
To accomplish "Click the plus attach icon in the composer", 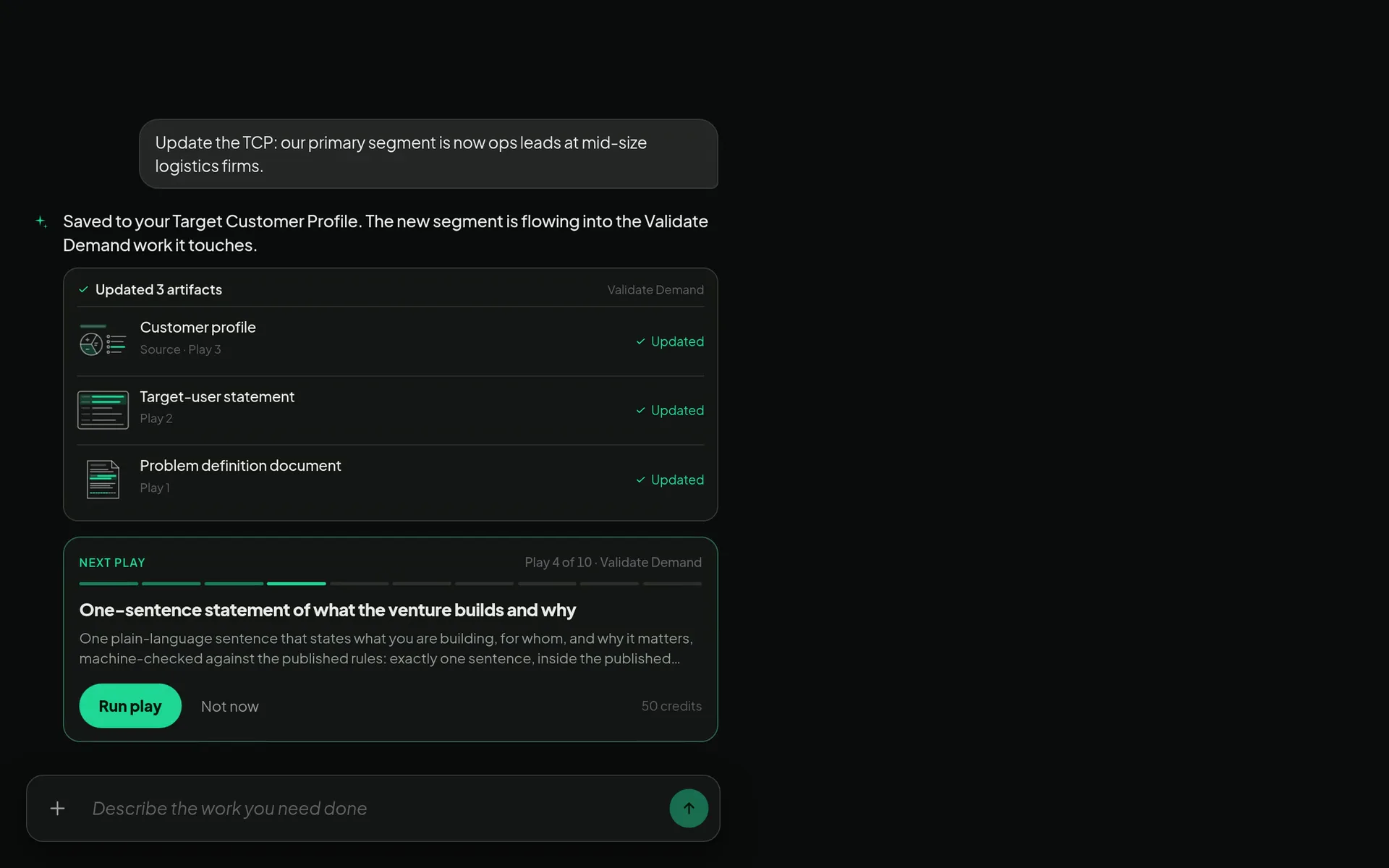I will click(x=57, y=808).
